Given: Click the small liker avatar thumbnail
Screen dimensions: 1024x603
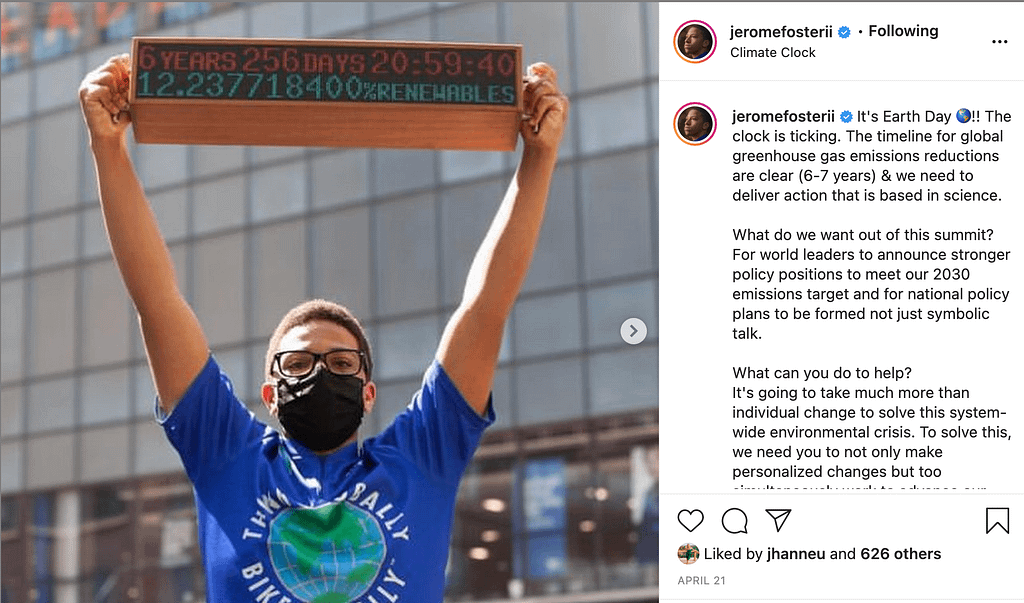Looking at the screenshot, I should [x=688, y=554].
